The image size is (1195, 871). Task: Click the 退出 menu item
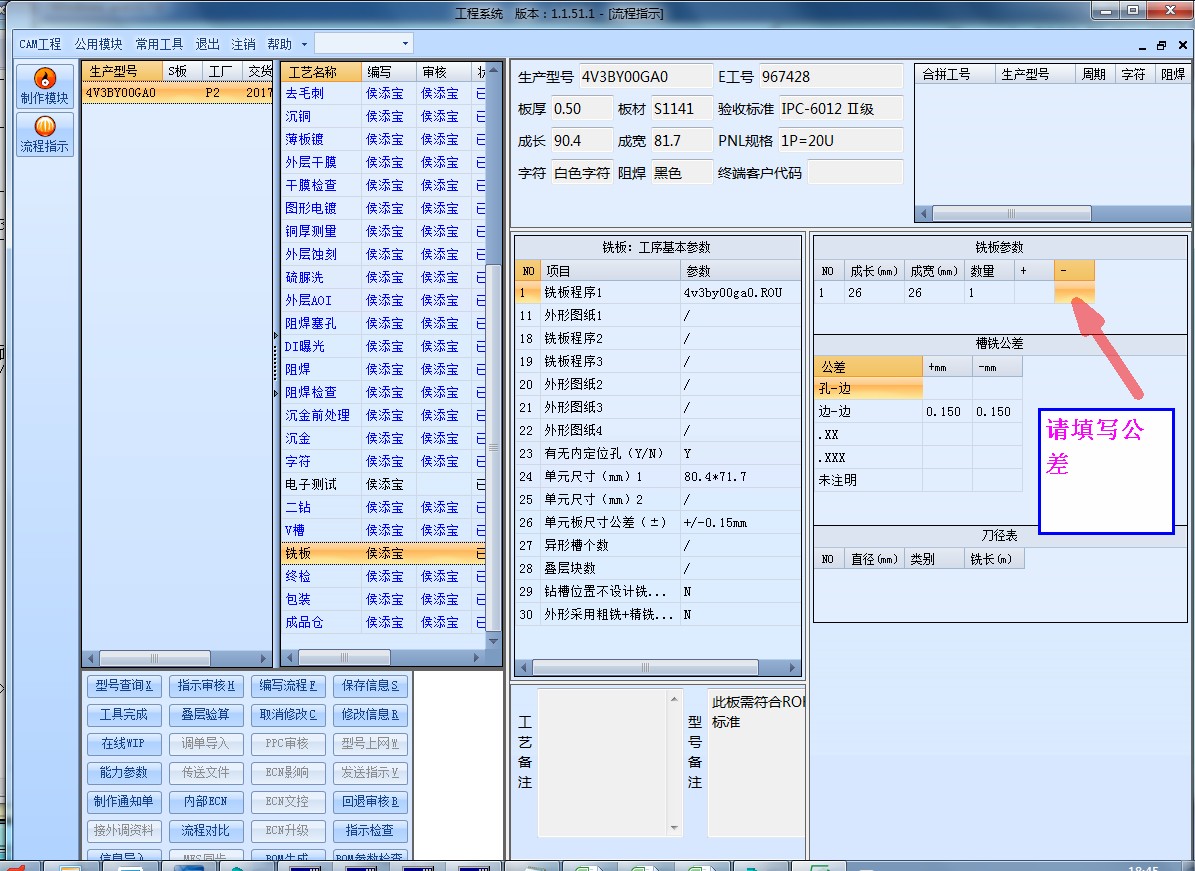click(x=207, y=44)
